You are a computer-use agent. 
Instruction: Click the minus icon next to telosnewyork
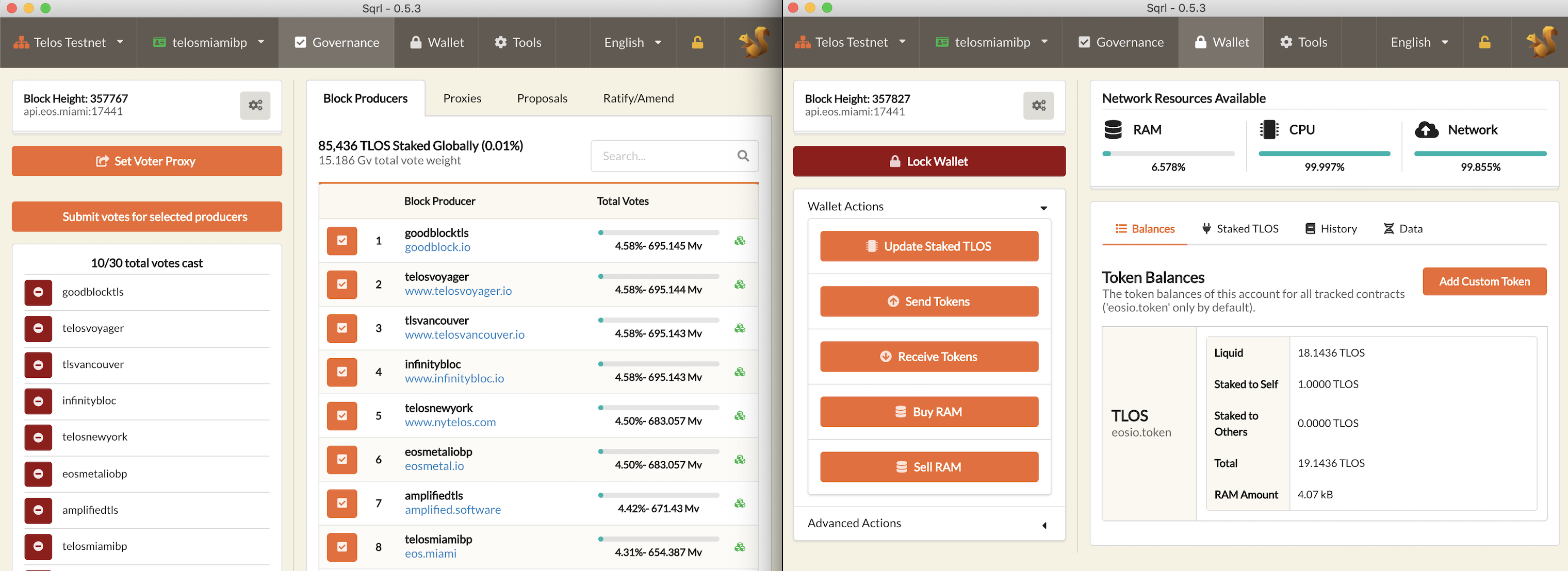coord(38,437)
